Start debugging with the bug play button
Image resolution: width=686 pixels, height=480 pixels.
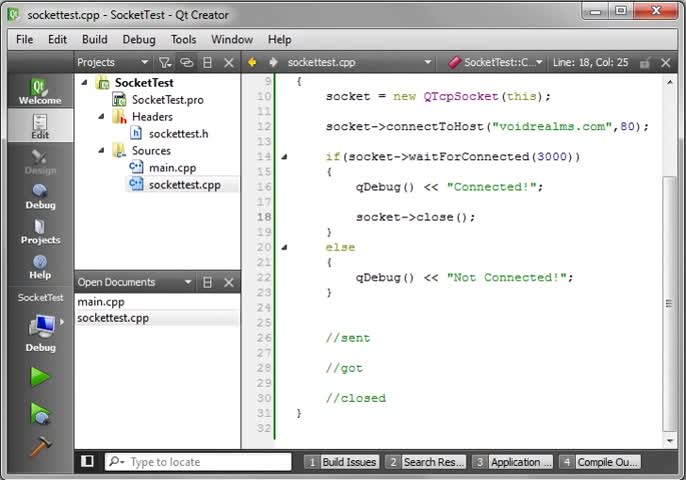[40, 413]
